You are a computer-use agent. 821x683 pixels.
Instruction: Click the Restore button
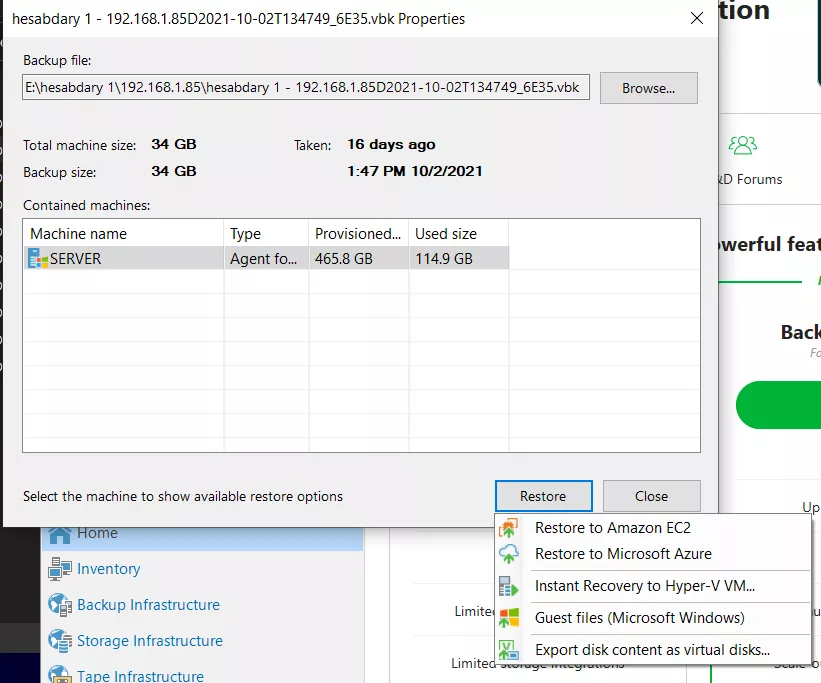543,496
